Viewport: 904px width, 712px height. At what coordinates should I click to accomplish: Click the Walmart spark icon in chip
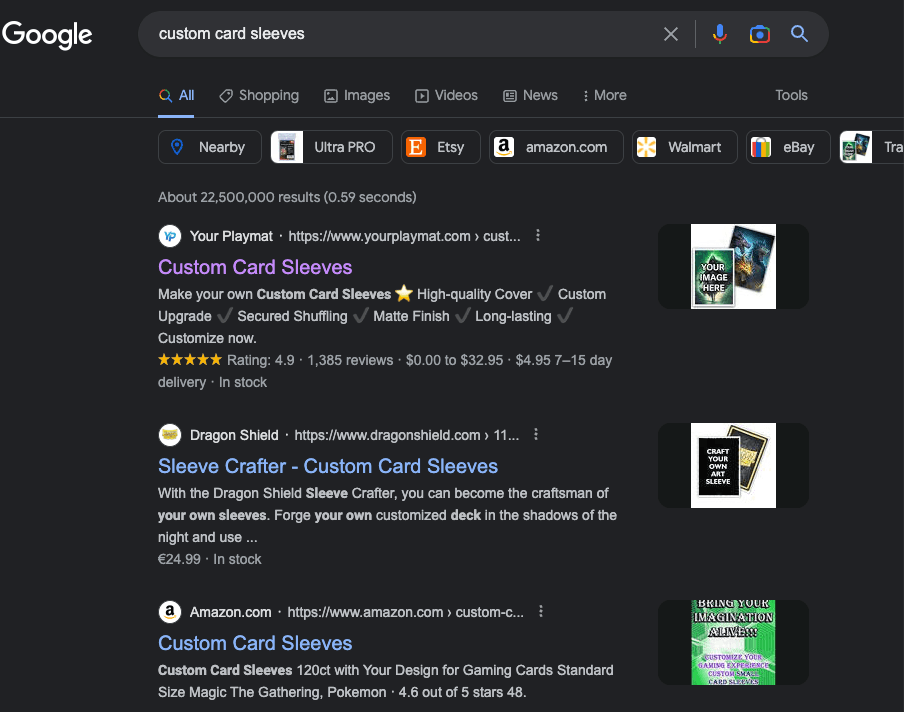[646, 147]
